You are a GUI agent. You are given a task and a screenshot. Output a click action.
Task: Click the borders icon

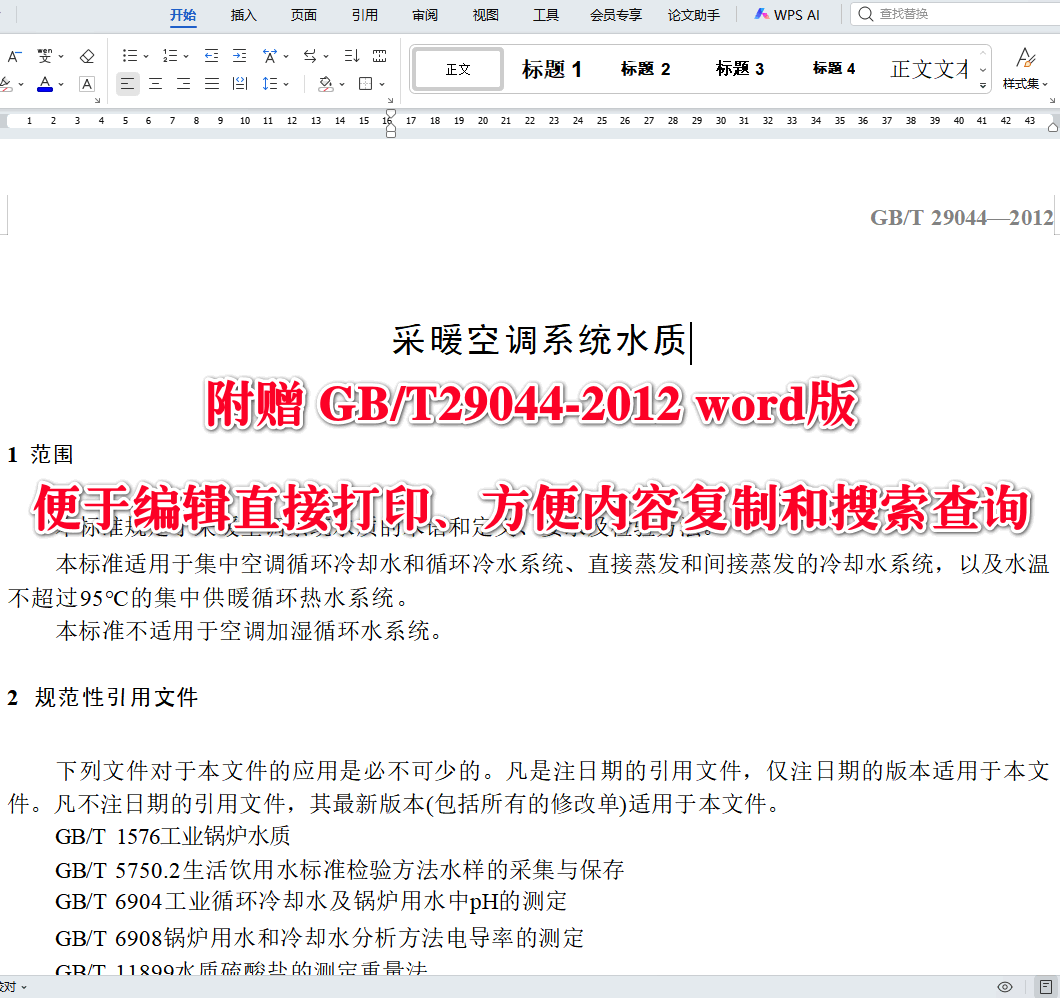[366, 84]
